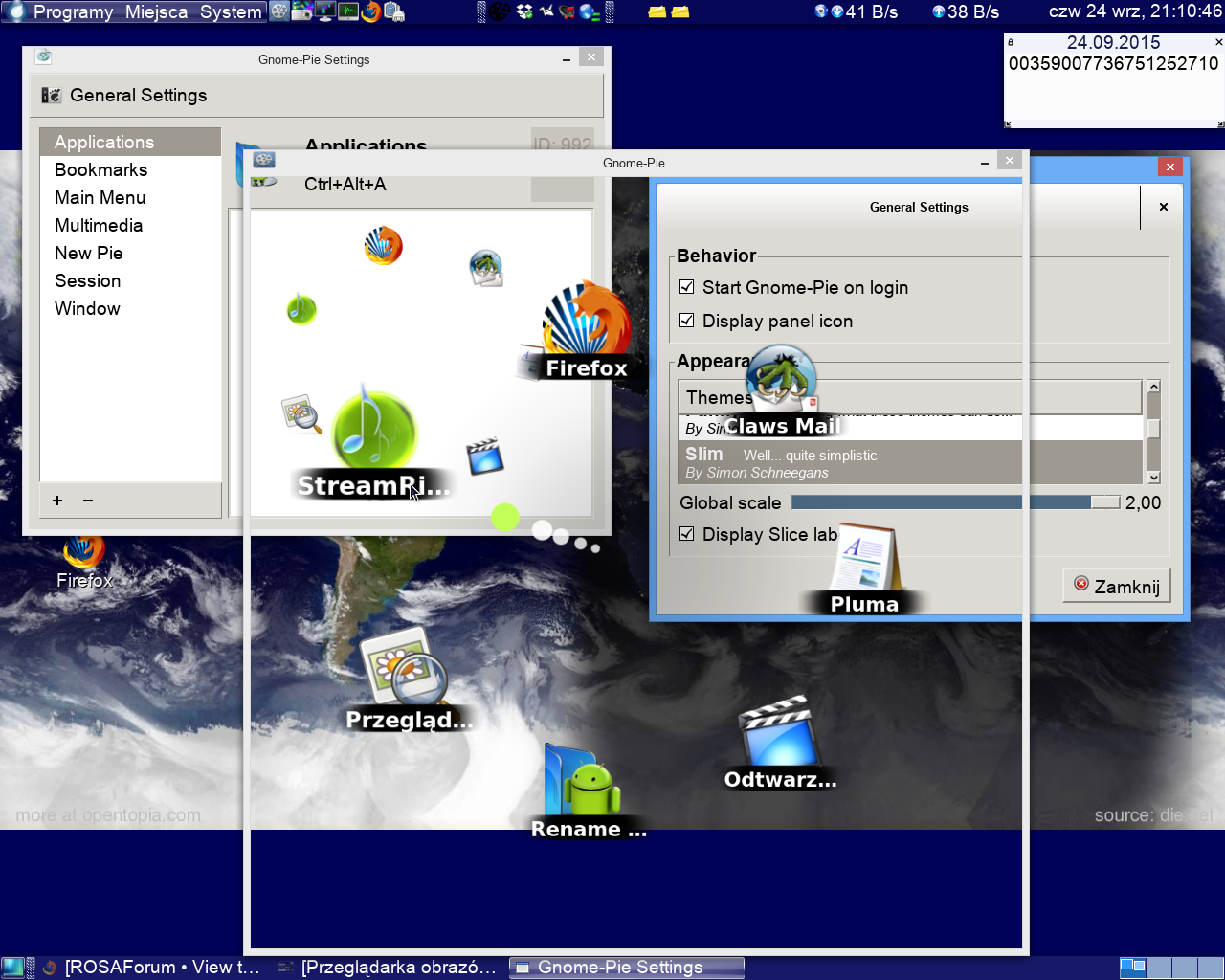
Task: Select Main Menu in the pie list
Action: [x=130, y=197]
